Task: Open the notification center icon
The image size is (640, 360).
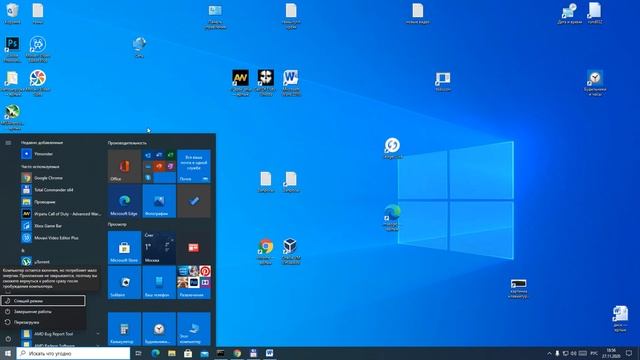Action: (629, 353)
